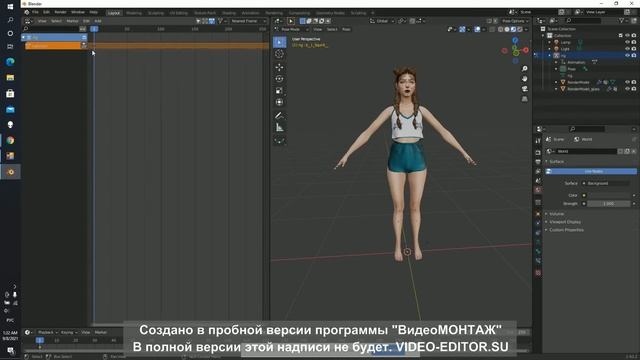Open Nearest Frame snap dropdown

[247, 21]
